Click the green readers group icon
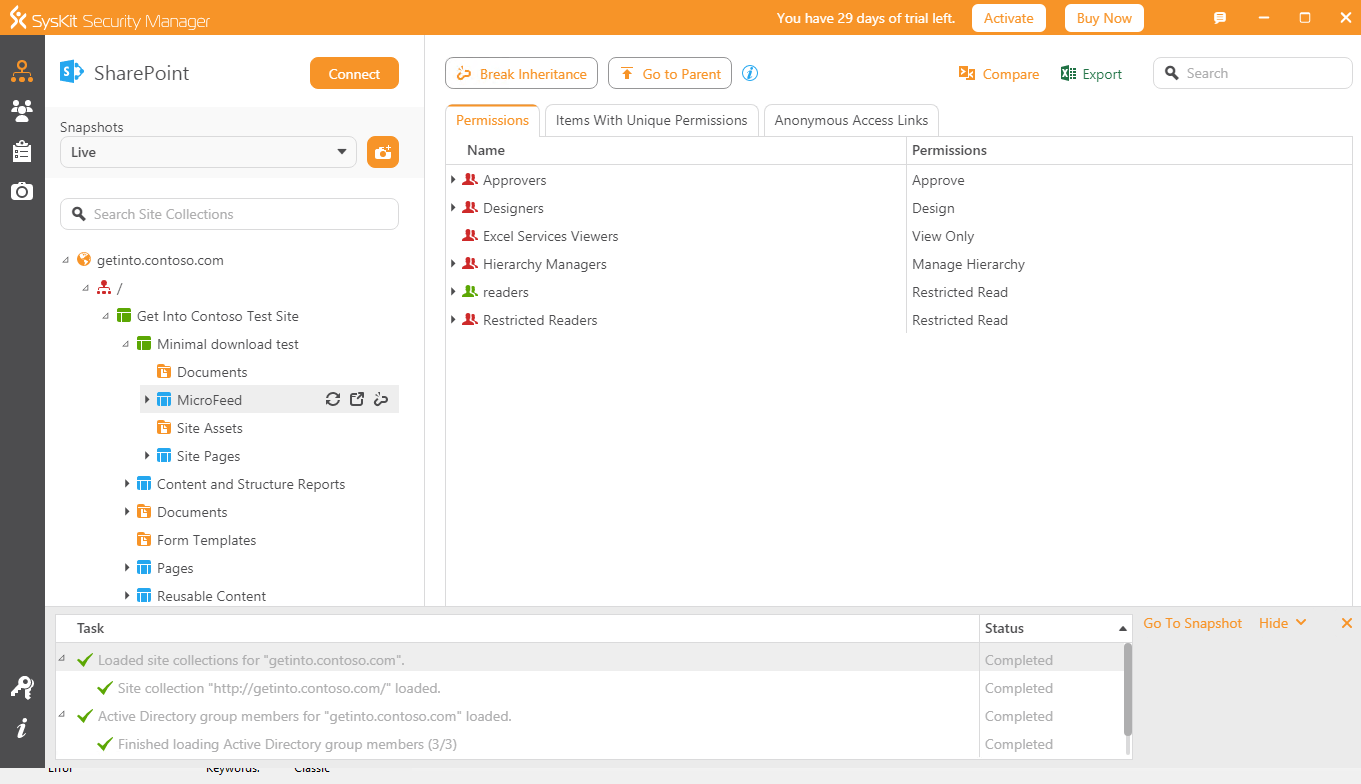 (470, 292)
